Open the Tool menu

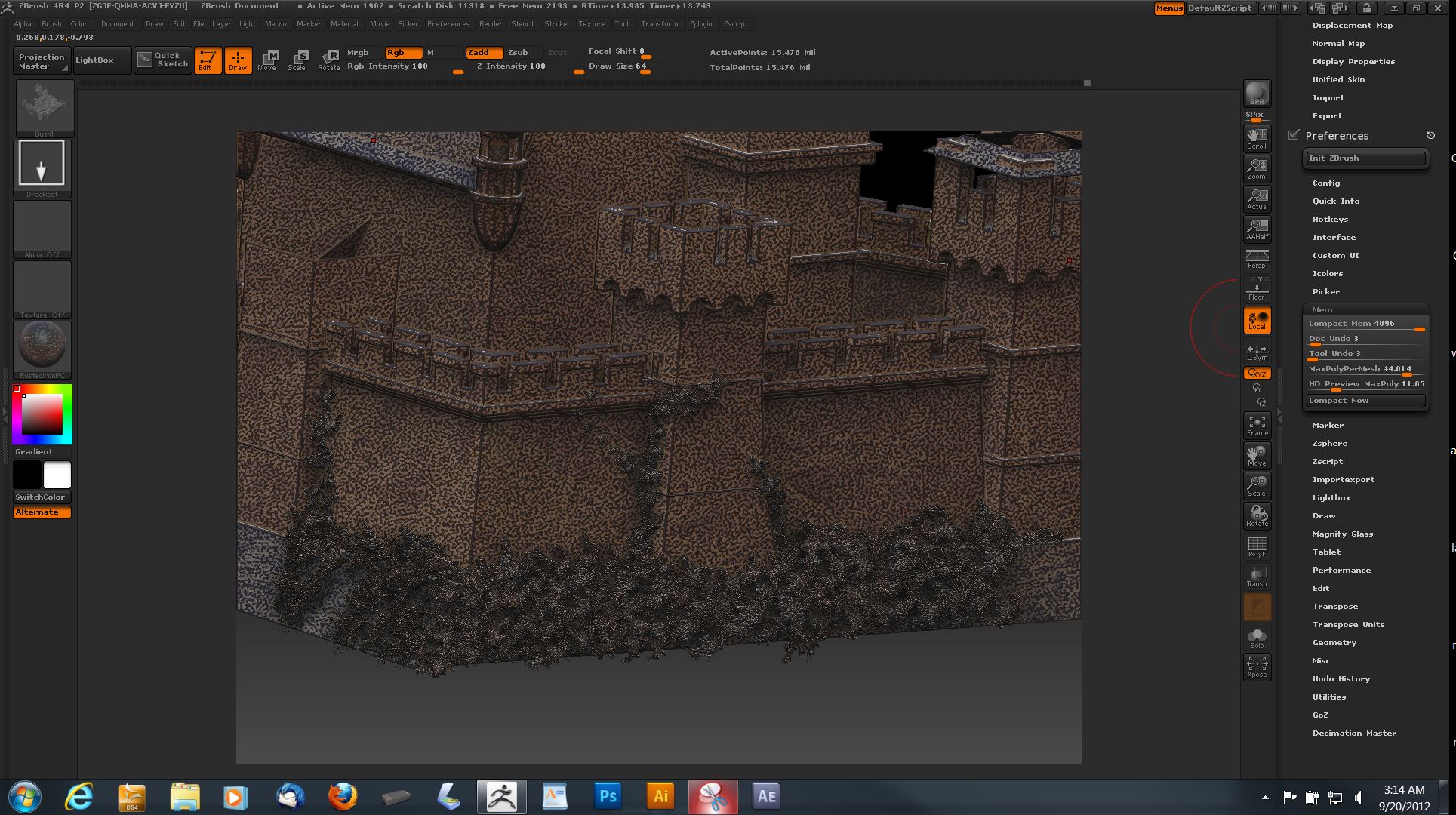[x=621, y=24]
